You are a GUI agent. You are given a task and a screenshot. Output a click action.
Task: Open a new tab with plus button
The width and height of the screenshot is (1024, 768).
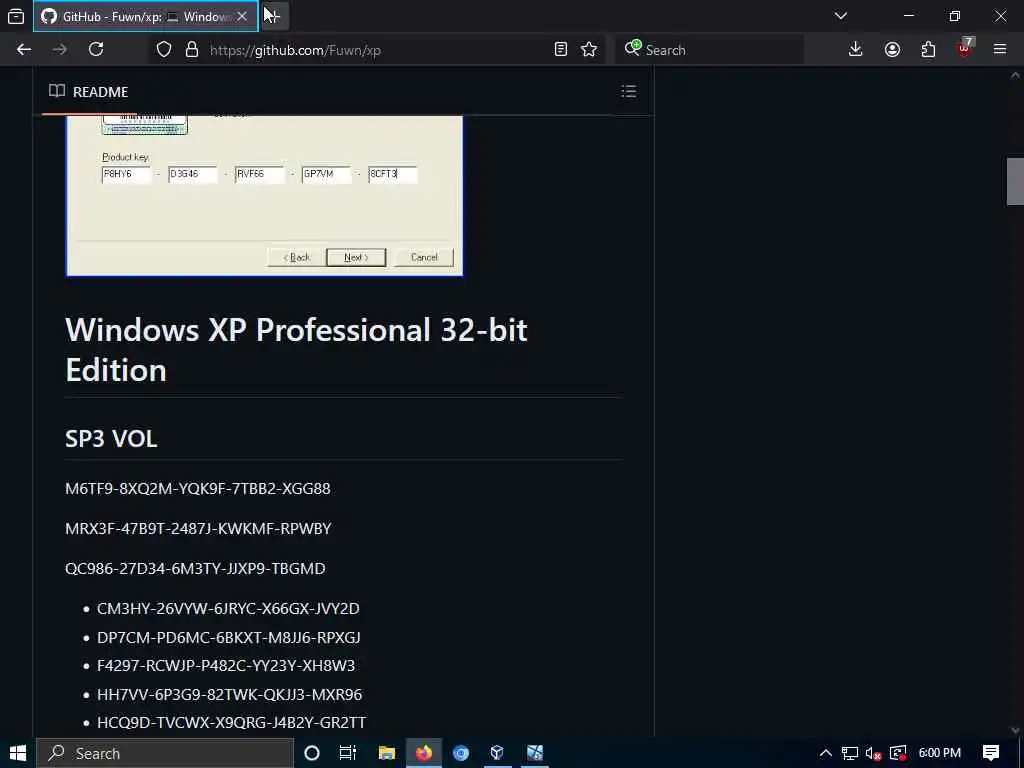tap(273, 16)
